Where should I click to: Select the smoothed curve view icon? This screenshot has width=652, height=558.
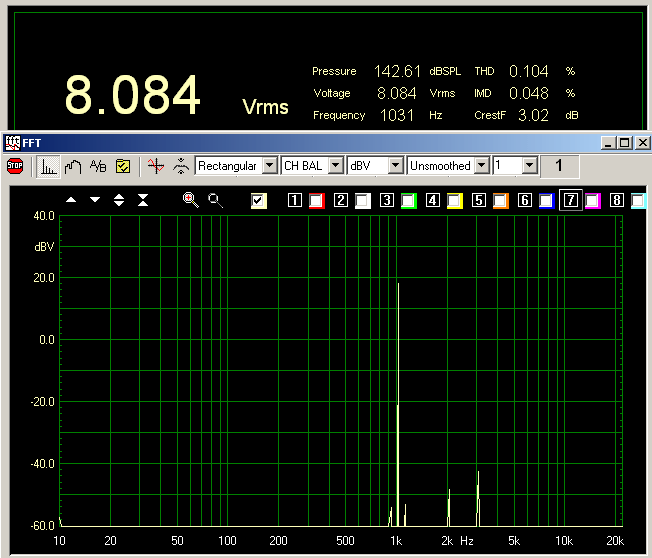coord(72,166)
